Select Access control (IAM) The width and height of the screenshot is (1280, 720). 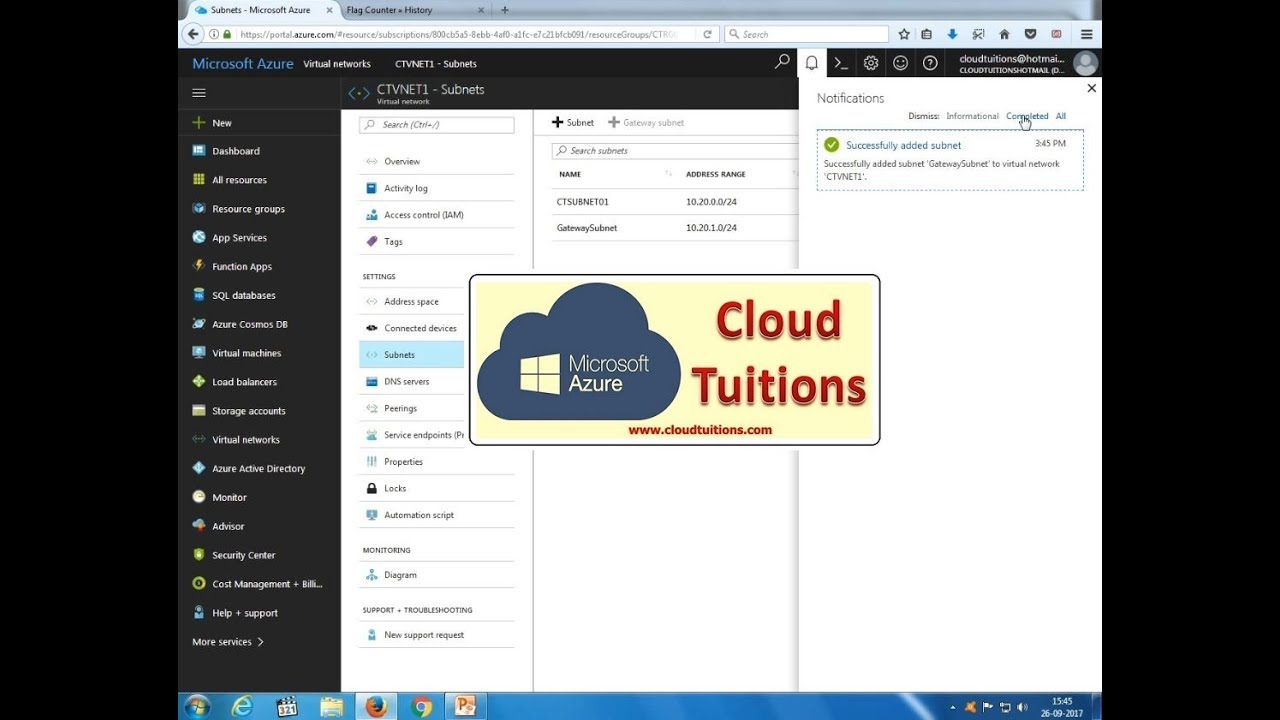point(423,215)
